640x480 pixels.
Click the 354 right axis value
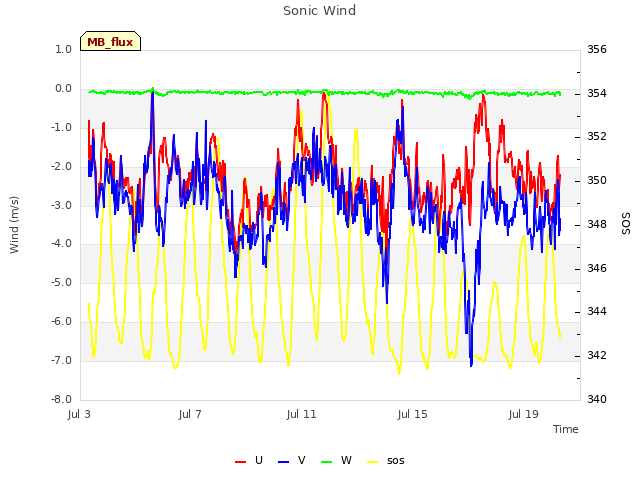597,93
